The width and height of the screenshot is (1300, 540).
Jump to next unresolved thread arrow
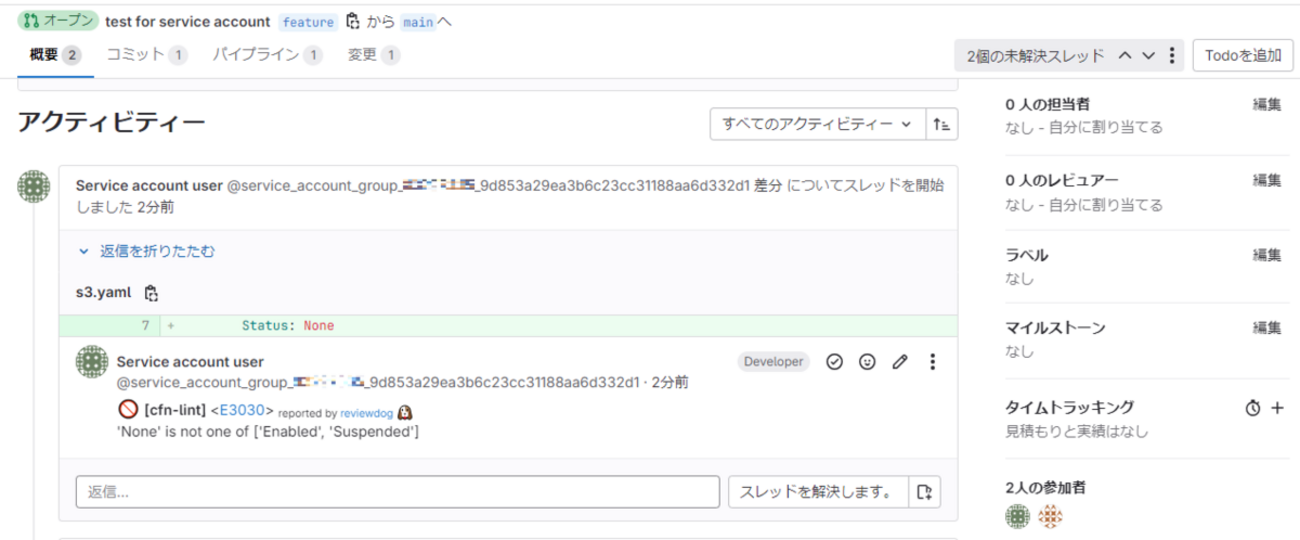[1149, 56]
